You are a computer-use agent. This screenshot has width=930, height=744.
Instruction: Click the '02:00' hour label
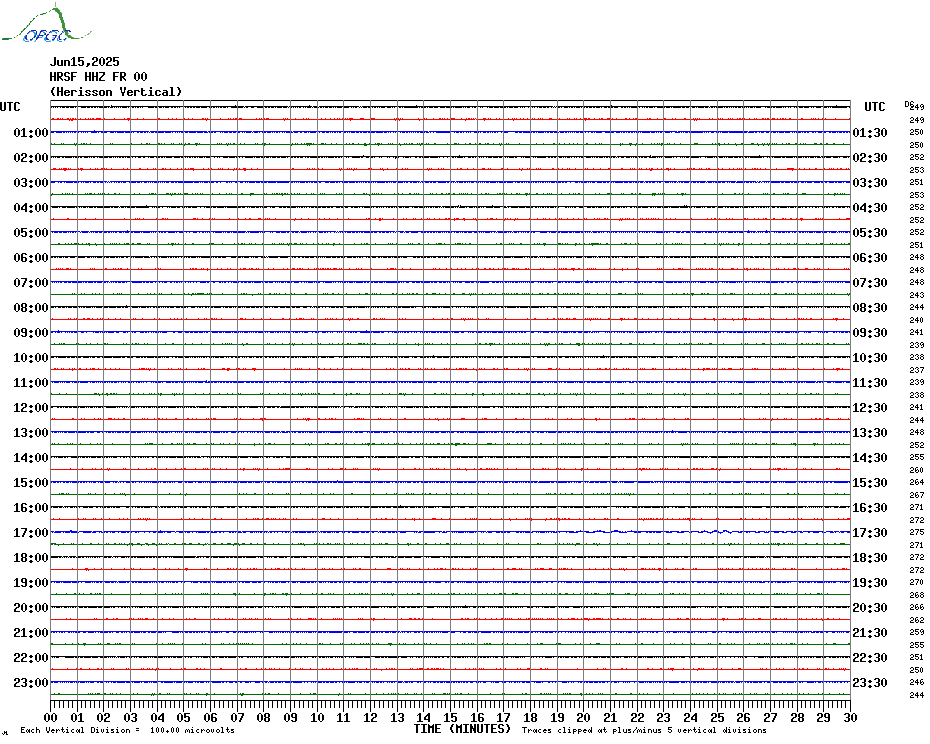[31, 157]
